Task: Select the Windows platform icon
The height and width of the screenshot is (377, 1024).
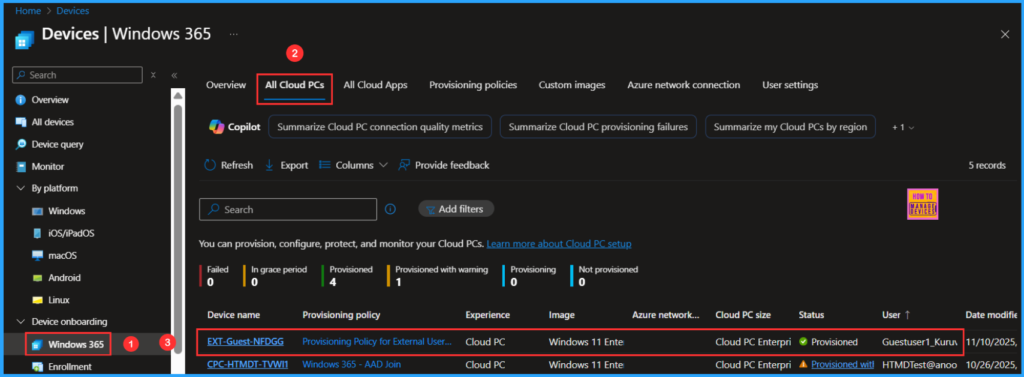Action: click(x=37, y=212)
